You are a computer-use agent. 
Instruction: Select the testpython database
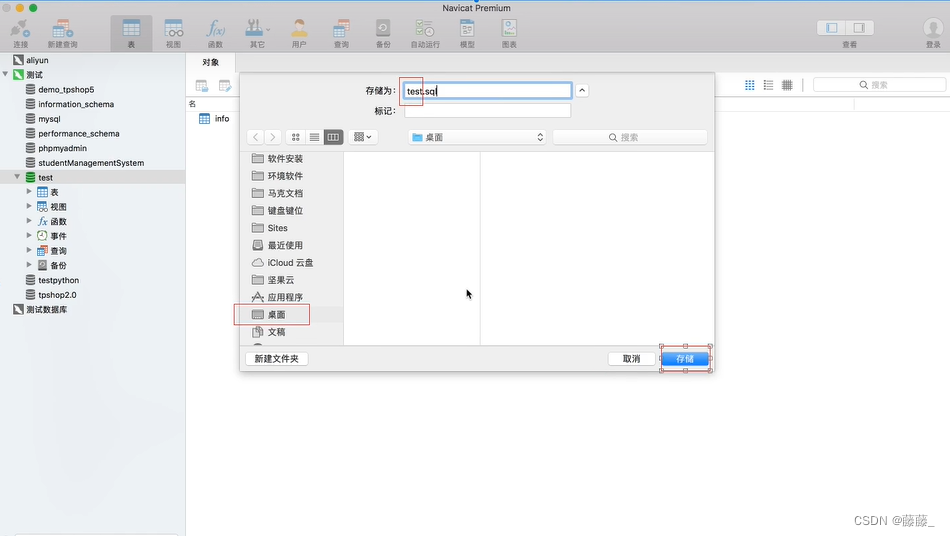click(58, 280)
